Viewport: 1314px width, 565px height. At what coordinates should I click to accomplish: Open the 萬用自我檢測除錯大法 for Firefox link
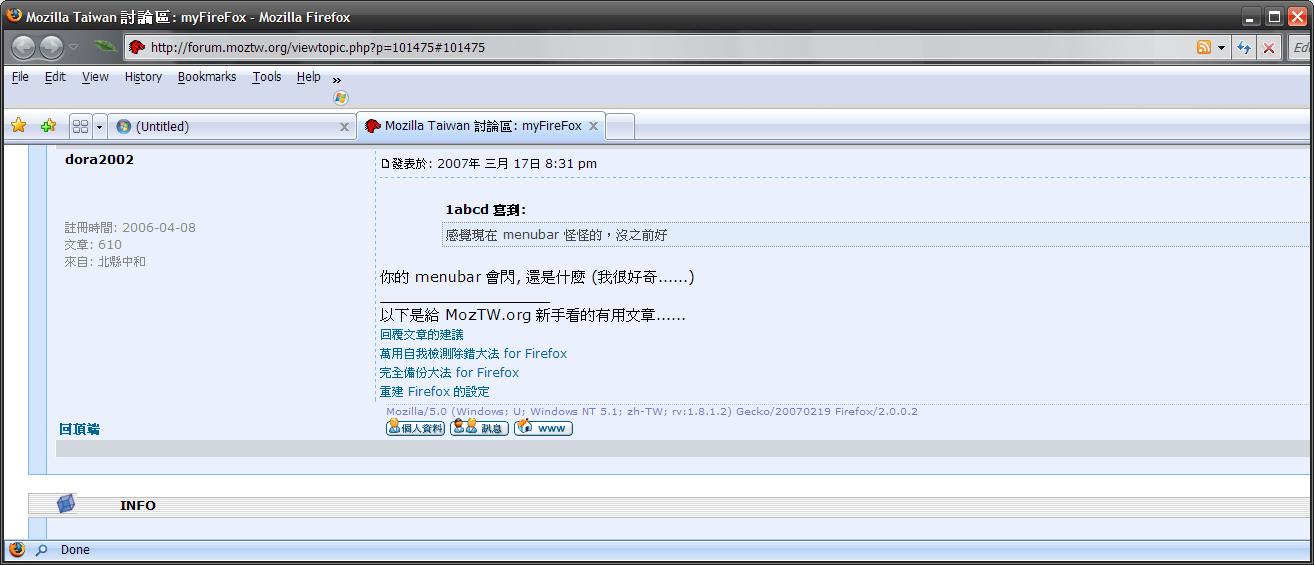pos(473,353)
